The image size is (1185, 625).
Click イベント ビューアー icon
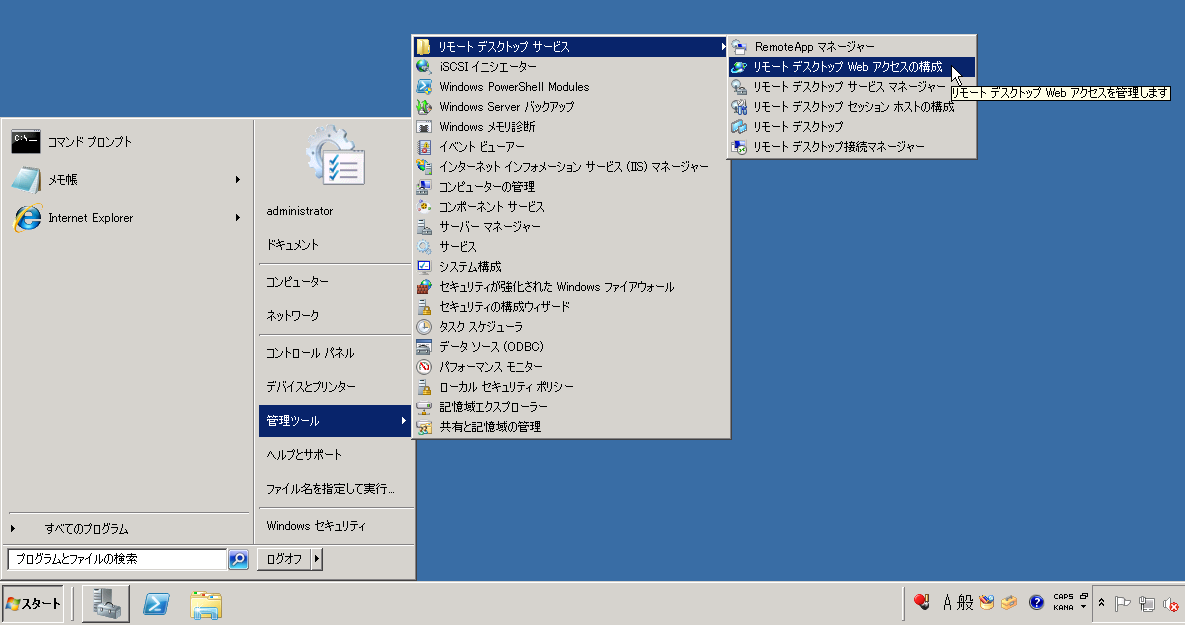pos(424,147)
